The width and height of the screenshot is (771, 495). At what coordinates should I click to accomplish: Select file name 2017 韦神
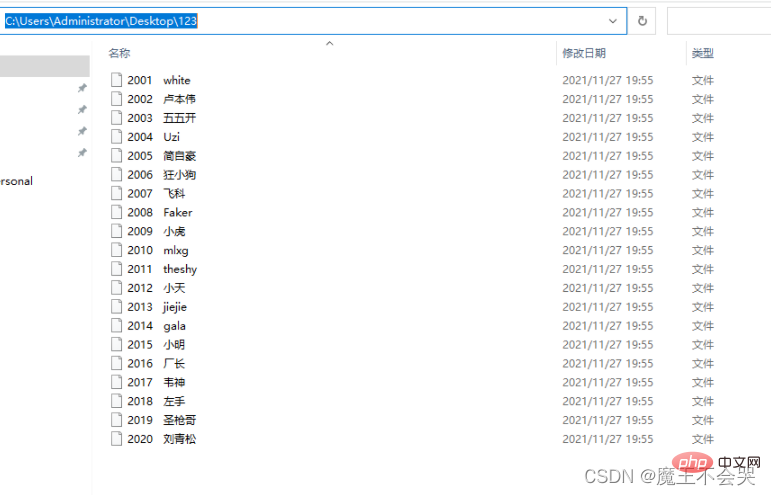156,382
